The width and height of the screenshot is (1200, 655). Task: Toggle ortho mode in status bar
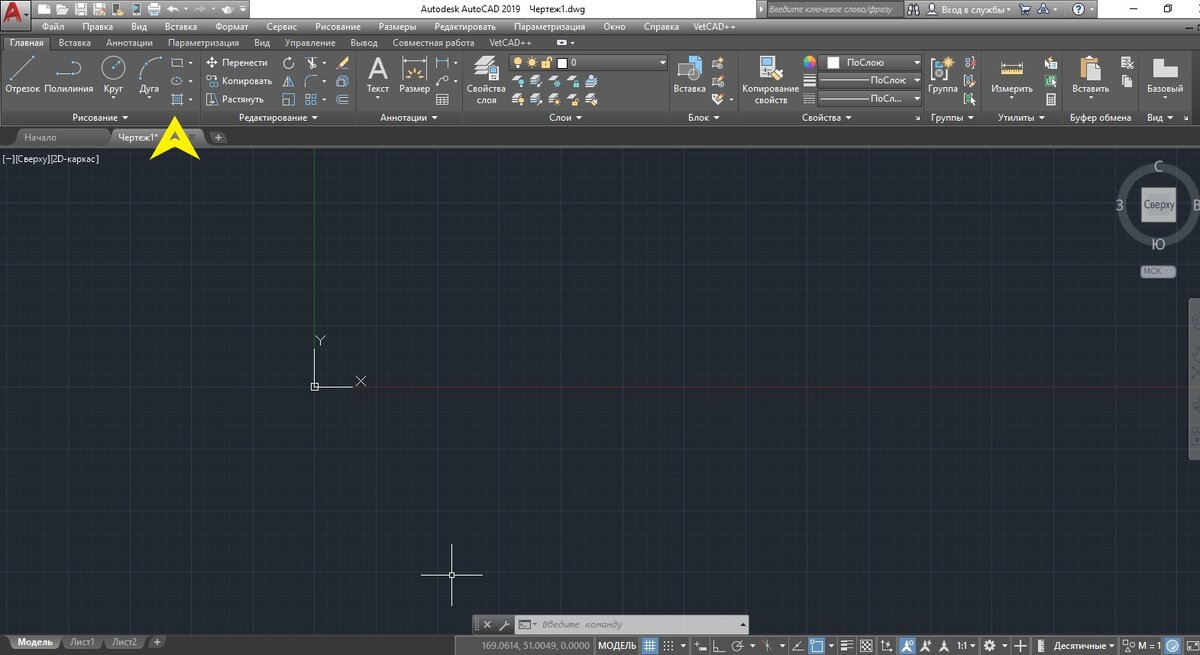(x=719, y=645)
